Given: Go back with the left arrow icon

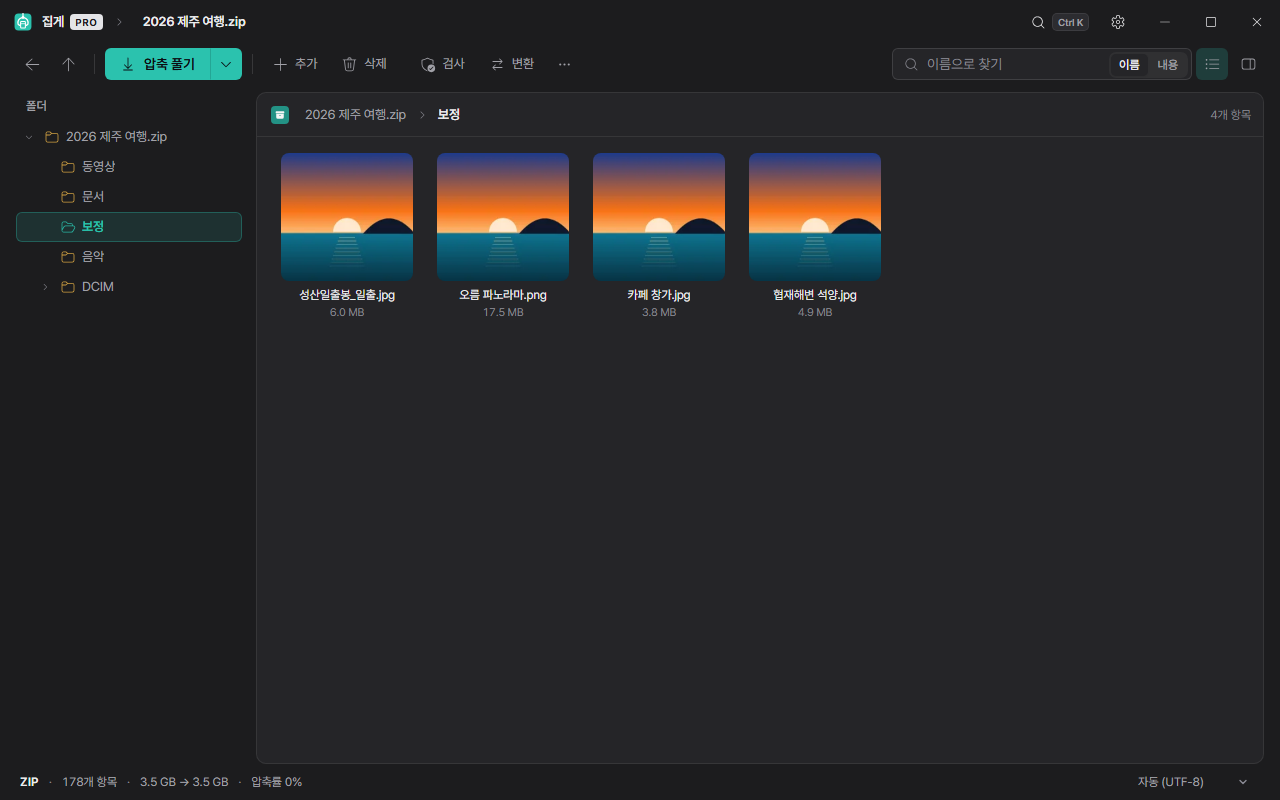Looking at the screenshot, I should pos(32,64).
